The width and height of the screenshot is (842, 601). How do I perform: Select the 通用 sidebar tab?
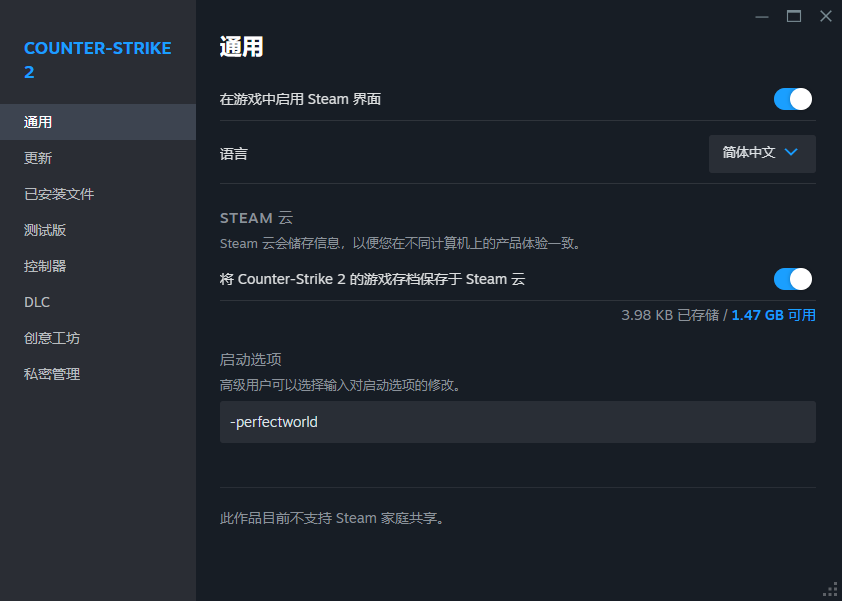(98, 122)
